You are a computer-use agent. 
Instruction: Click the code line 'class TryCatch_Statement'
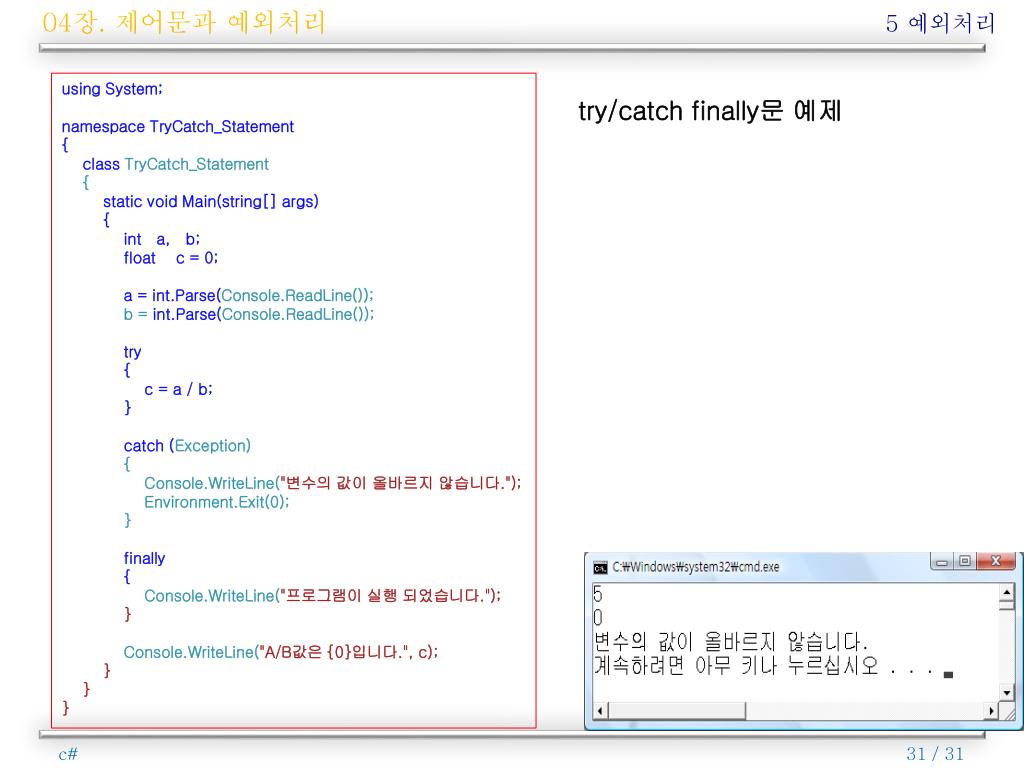pyautogui.click(x=175, y=164)
